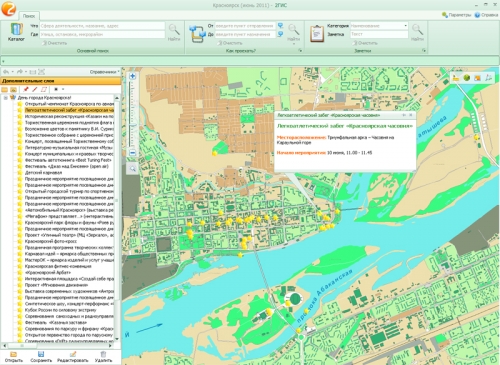500x365 pixels.
Task: Select the red pin marker tool
Action: [x=26, y=89]
